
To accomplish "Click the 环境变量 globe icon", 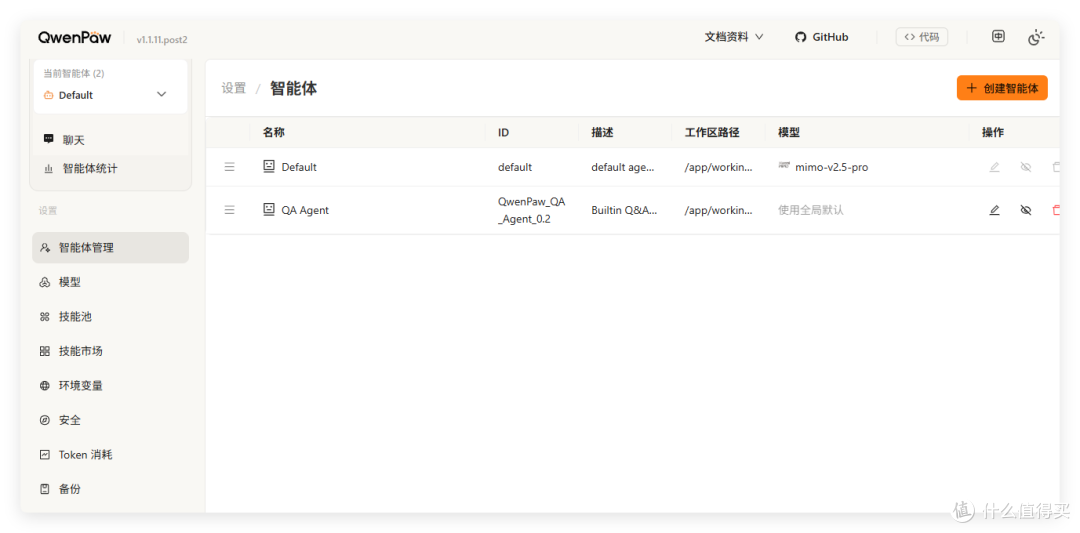I will tap(45, 386).
